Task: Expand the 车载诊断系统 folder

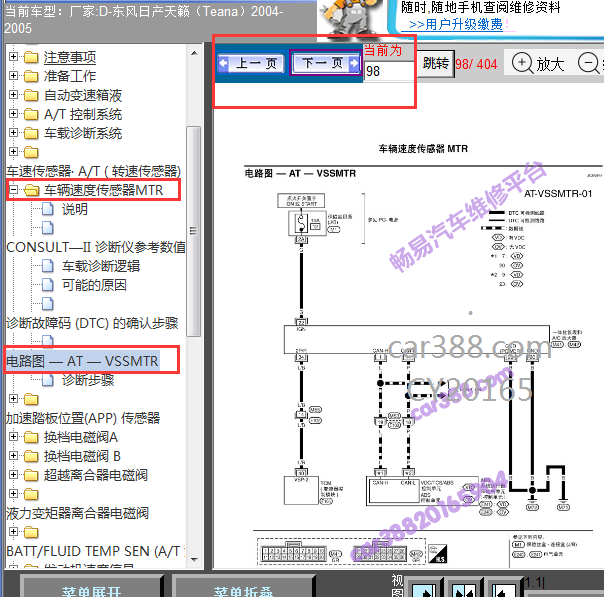Action: pyautogui.click(x=13, y=132)
